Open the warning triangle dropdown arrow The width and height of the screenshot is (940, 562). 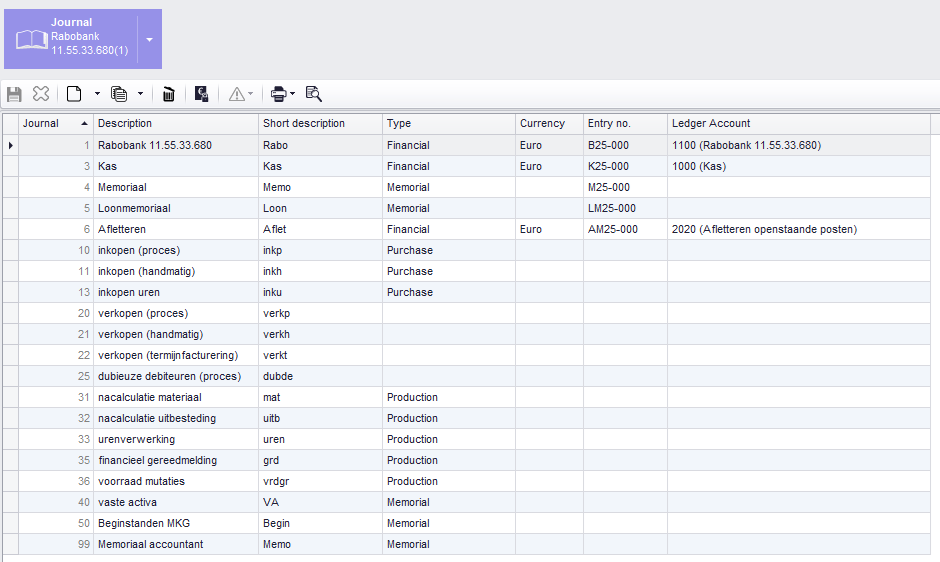pos(251,94)
